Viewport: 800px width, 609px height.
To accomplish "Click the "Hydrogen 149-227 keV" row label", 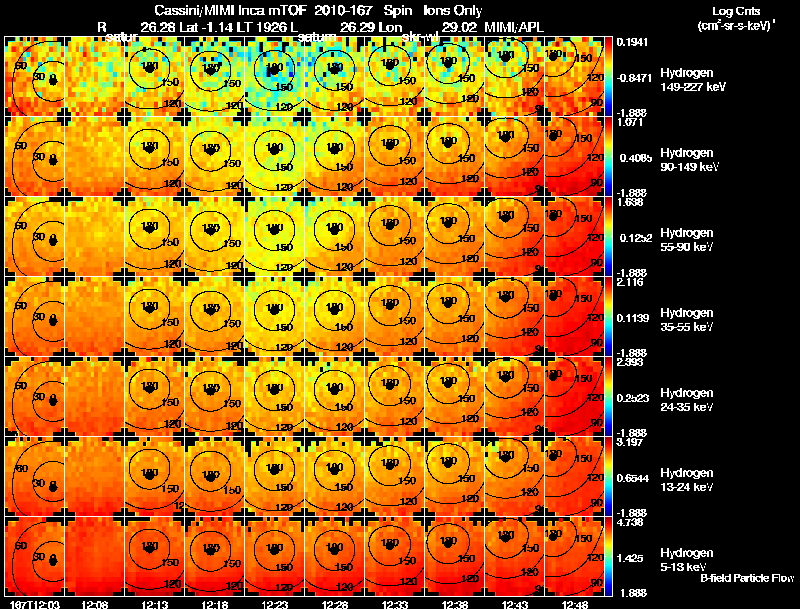I will (x=693, y=80).
